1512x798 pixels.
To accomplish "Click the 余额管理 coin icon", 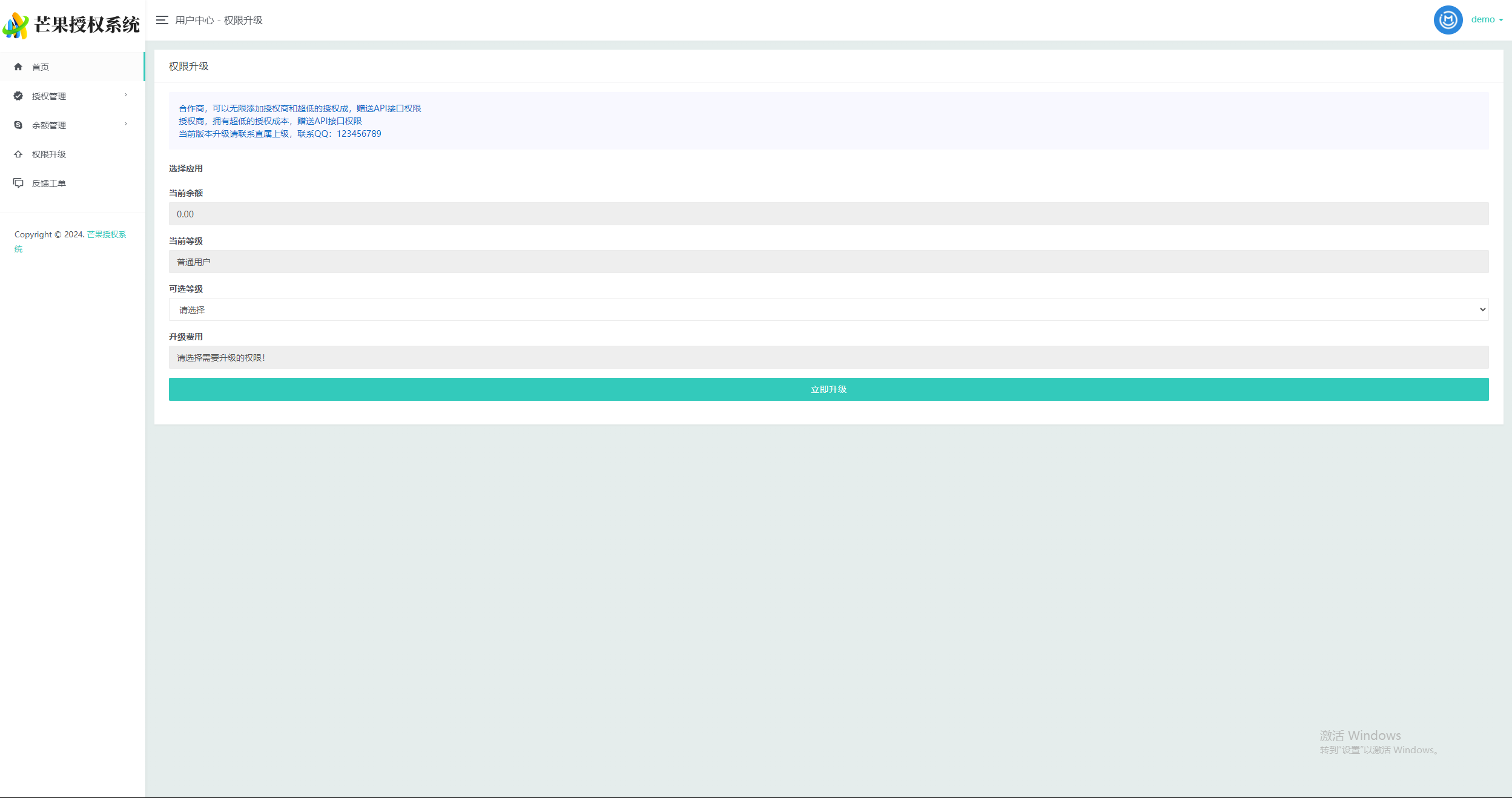I will click(18, 125).
